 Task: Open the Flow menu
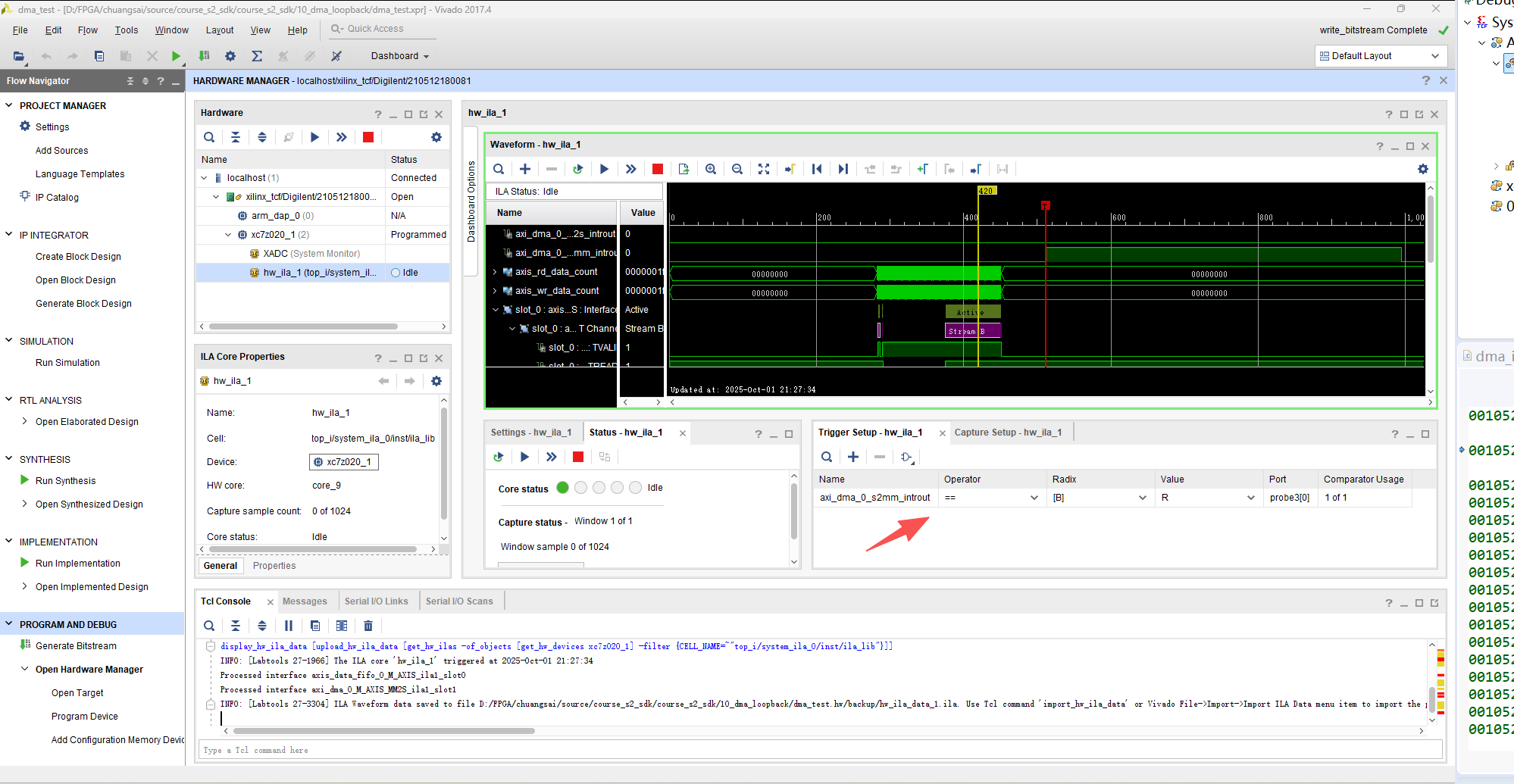click(87, 30)
